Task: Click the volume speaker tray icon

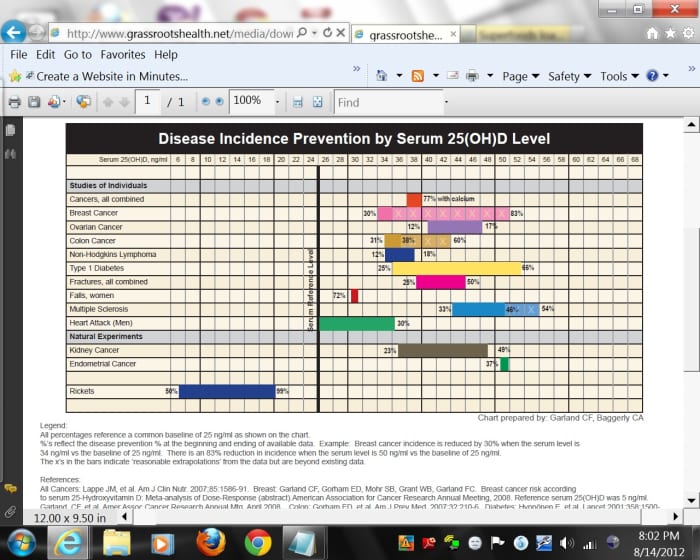Action: coord(567,543)
